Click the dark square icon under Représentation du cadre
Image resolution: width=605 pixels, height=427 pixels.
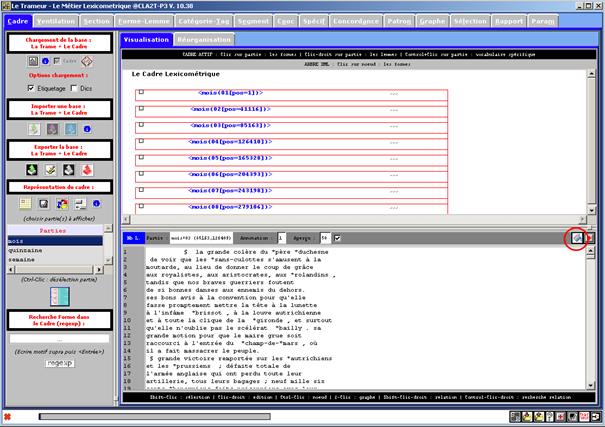pyautogui.click(x=44, y=203)
